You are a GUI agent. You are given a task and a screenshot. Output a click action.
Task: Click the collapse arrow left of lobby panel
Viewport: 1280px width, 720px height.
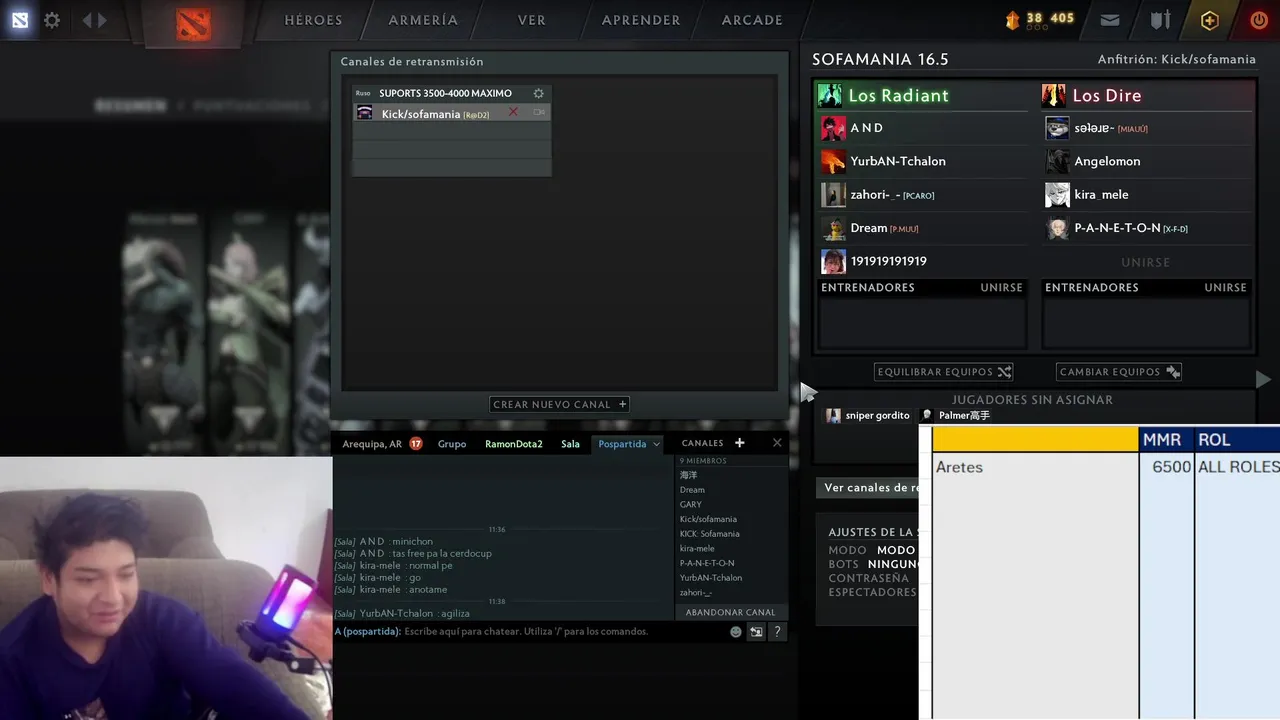808,393
